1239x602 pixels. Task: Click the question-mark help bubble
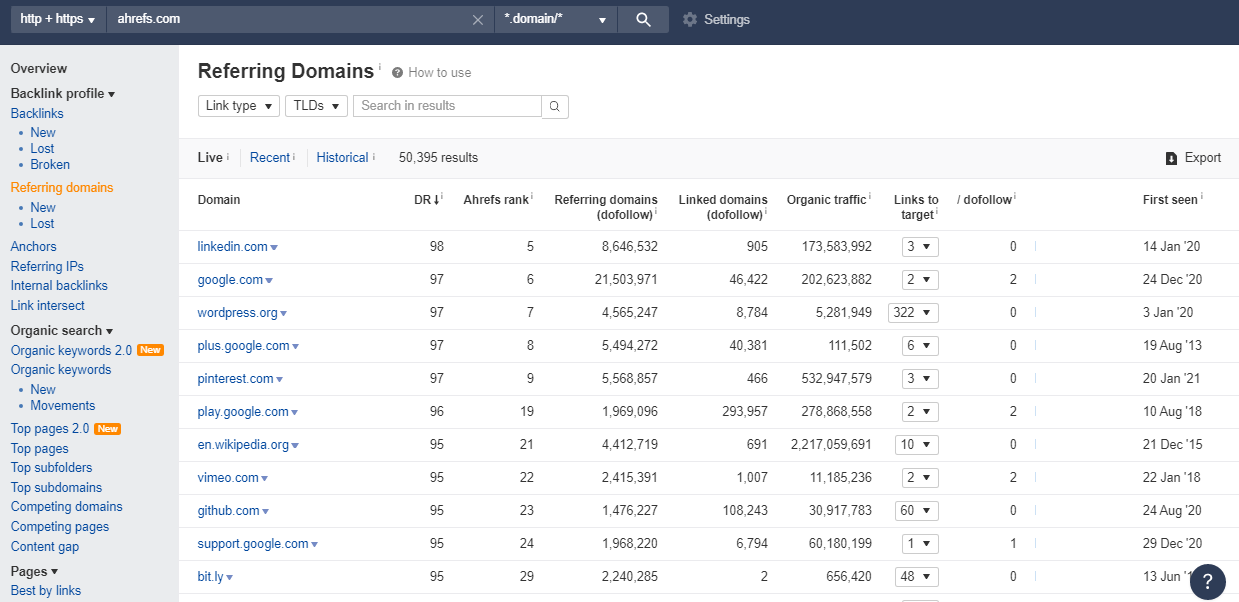coord(1207,582)
